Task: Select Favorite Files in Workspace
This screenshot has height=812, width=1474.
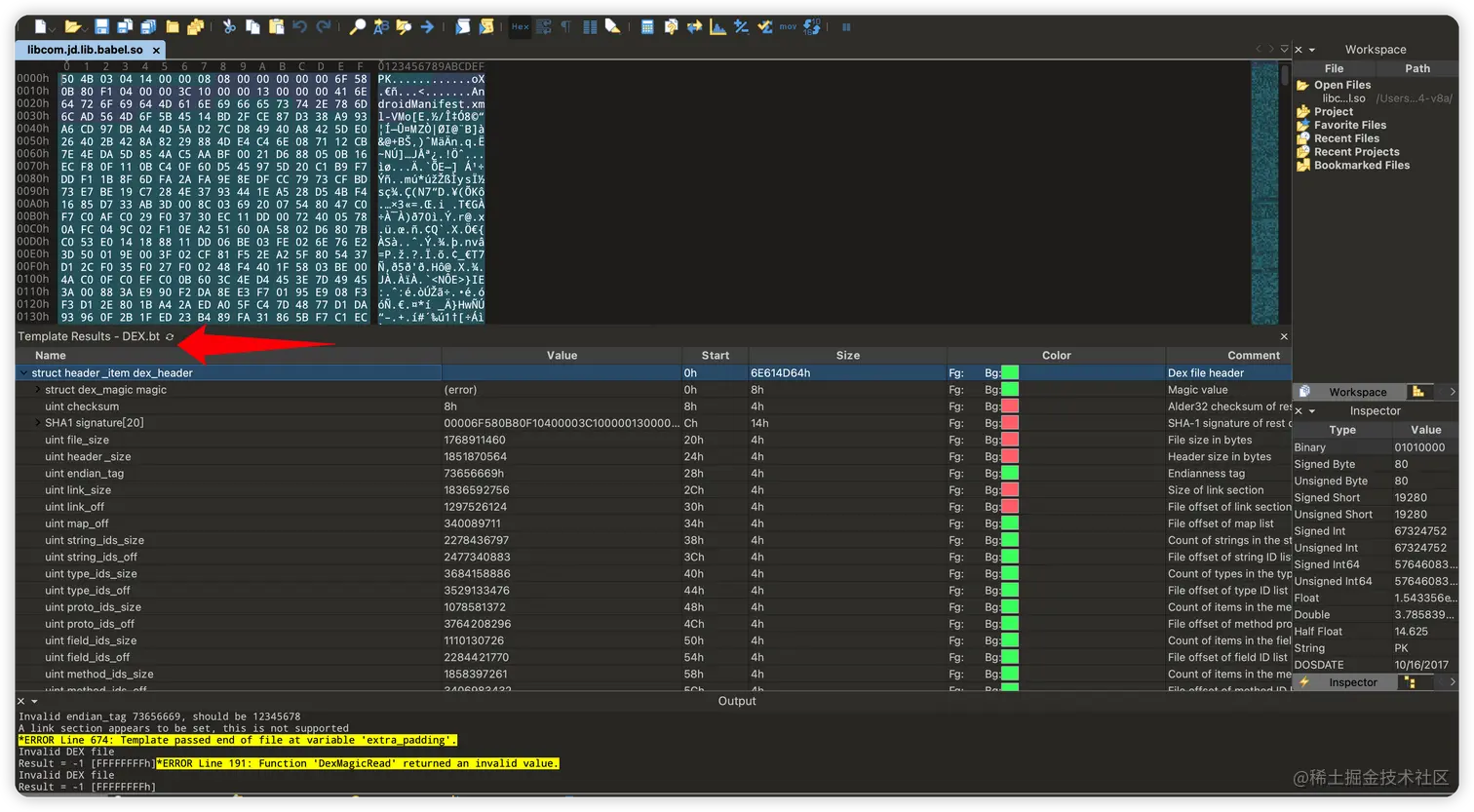Action: pos(1349,125)
